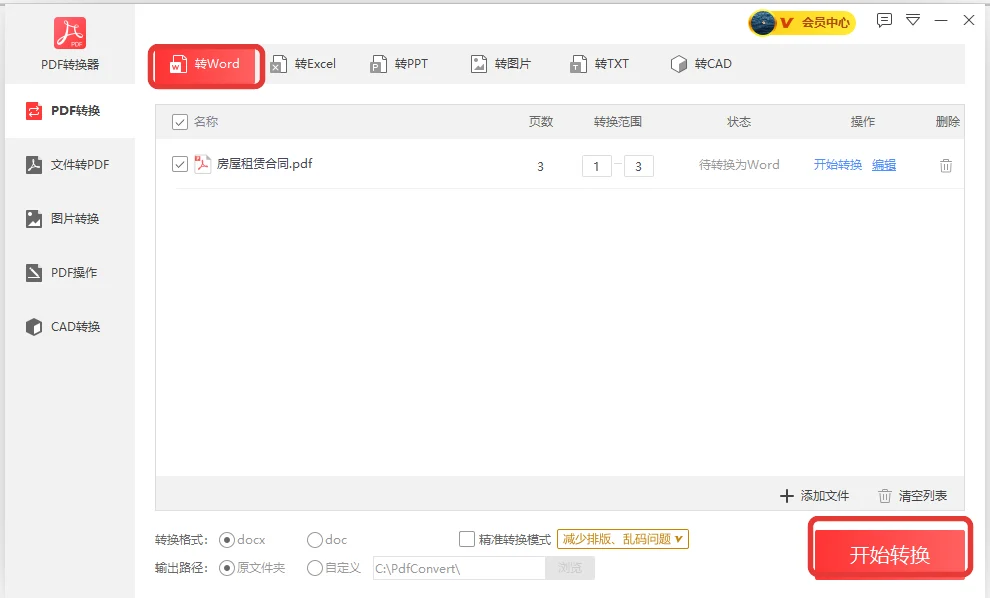Open the top-right dropdown menu icon
The width and height of the screenshot is (990, 598).
coord(913,20)
